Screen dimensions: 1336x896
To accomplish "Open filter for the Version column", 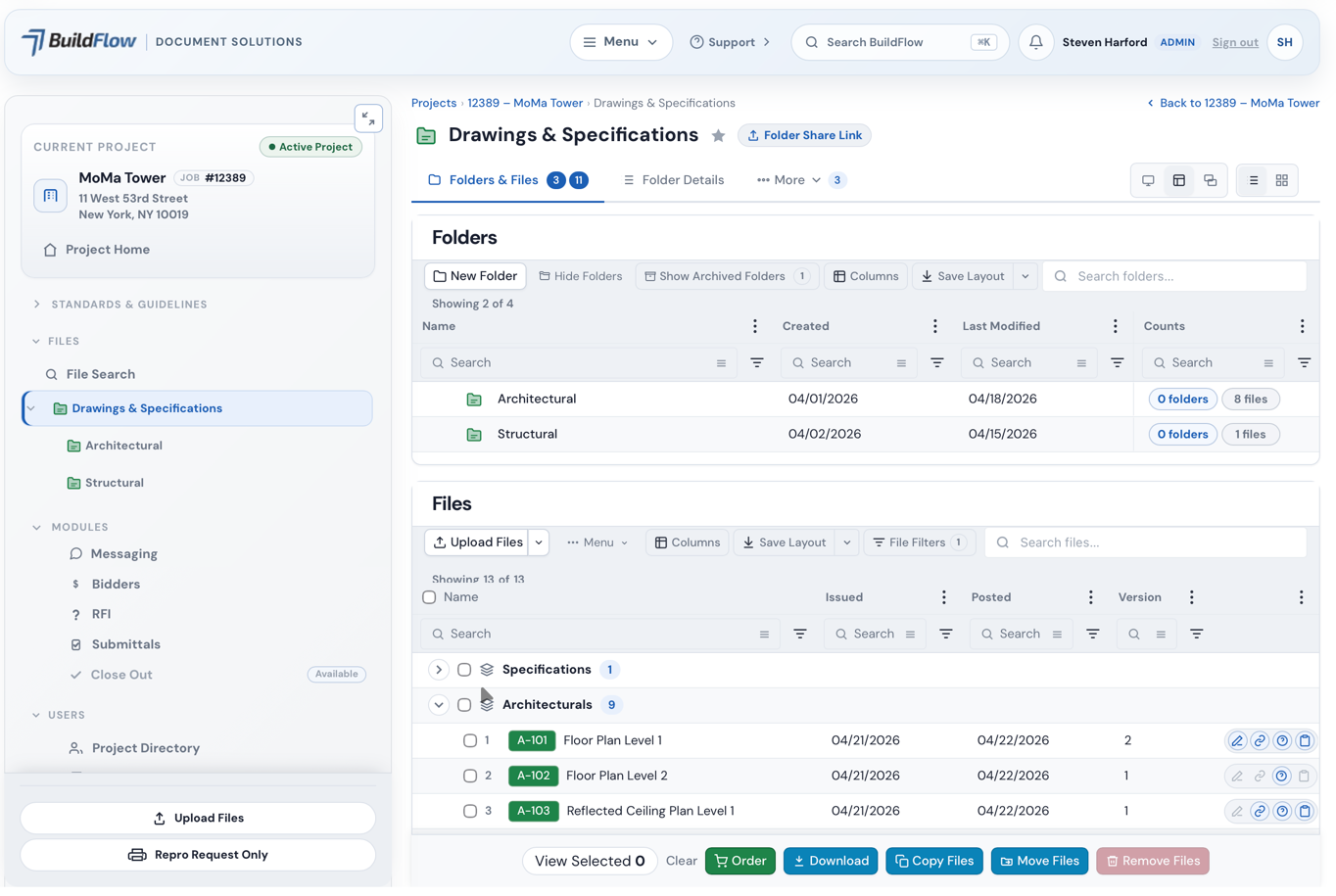I will 1197,635.
